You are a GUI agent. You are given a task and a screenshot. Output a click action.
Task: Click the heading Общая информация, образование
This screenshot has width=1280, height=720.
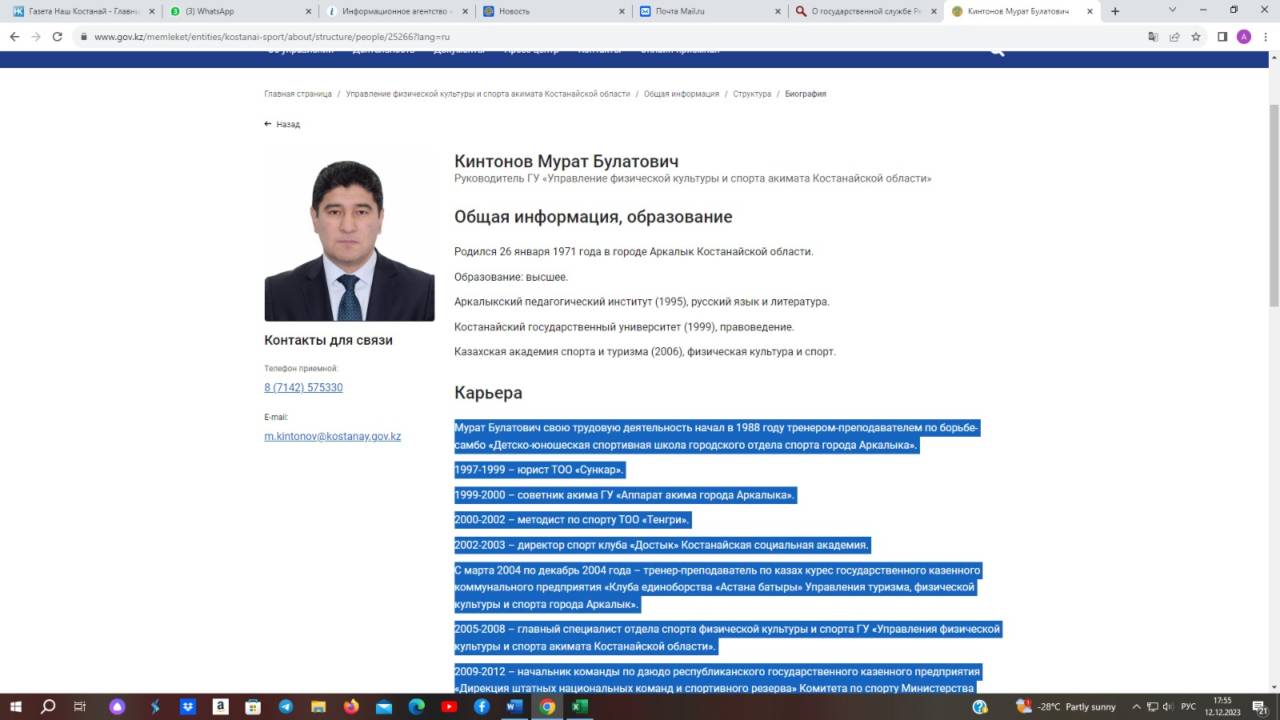593,217
